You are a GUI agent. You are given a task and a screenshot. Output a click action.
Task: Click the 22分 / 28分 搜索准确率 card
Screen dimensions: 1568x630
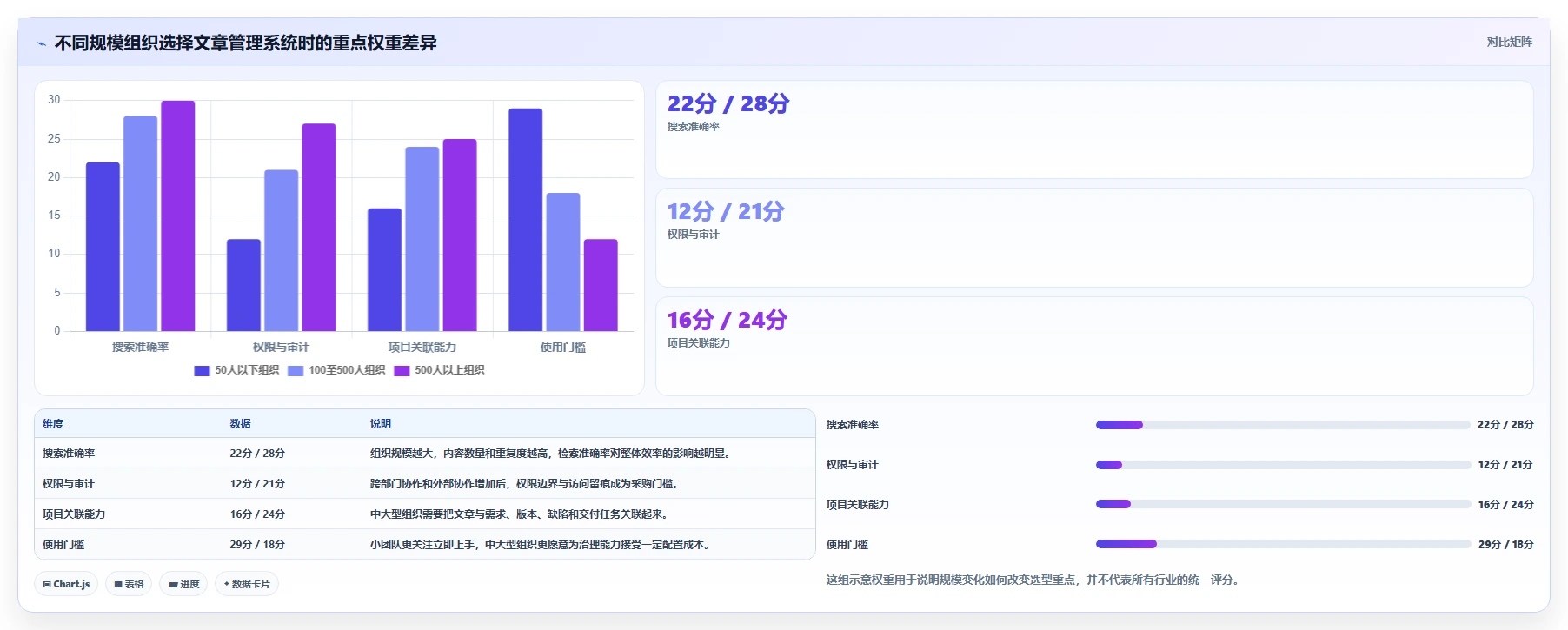tap(1094, 129)
